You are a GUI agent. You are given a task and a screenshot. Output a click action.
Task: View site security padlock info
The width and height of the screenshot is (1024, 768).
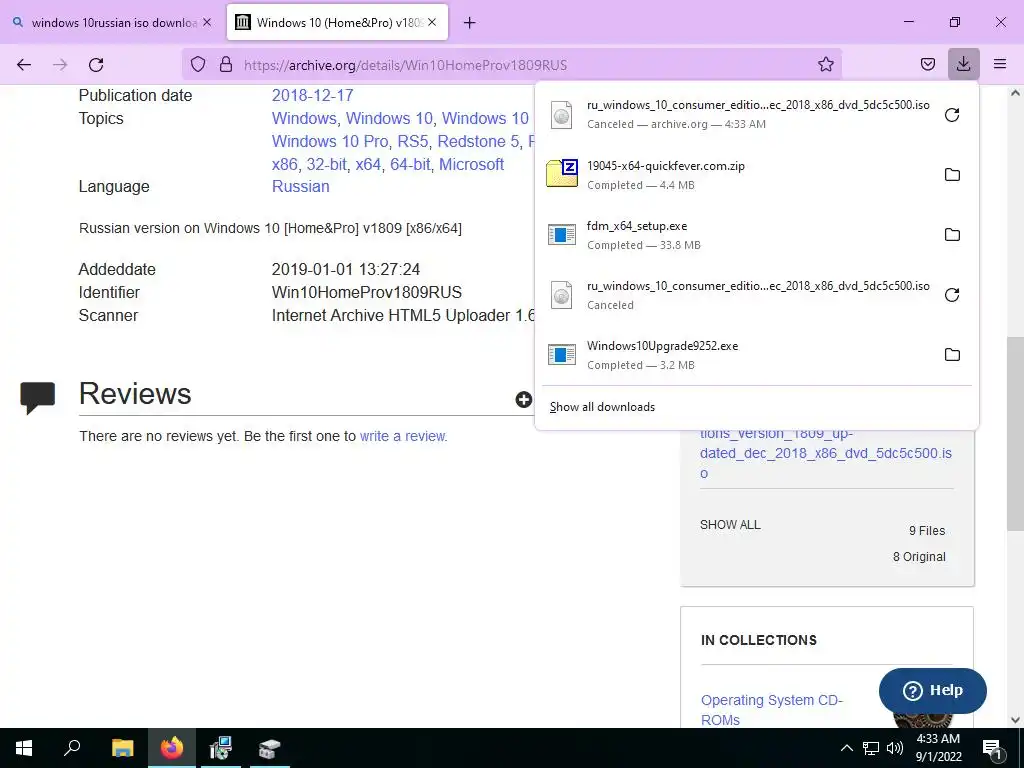pyautogui.click(x=226, y=65)
